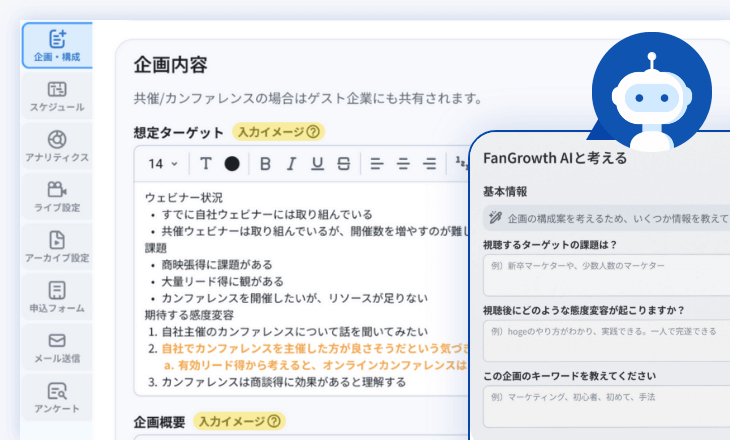Click the line 自社主催のカンファレンスについて話を聞いてみたい

pyautogui.click(x=294, y=332)
